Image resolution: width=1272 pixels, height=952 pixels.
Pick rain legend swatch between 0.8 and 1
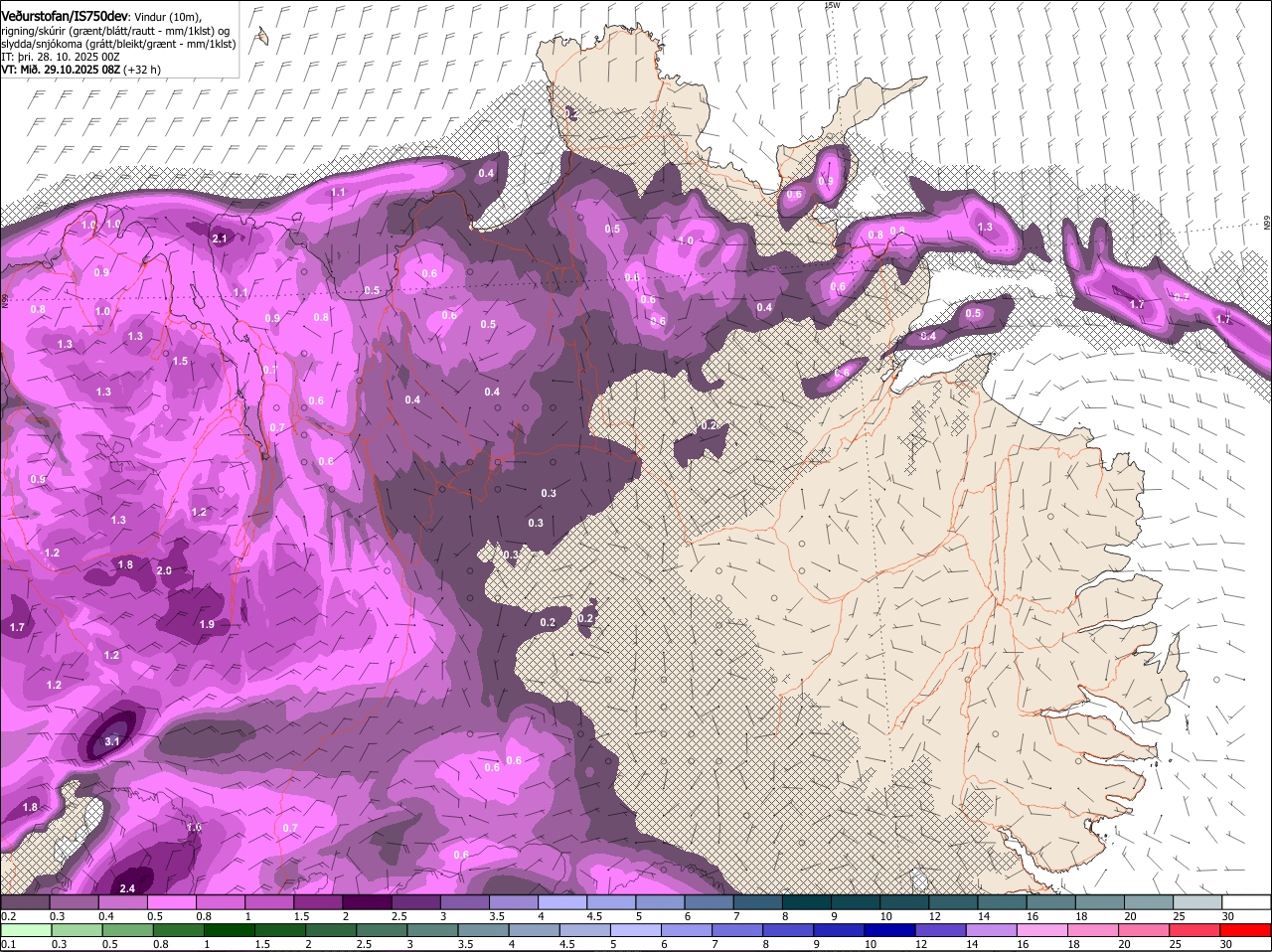pyautogui.click(x=179, y=930)
